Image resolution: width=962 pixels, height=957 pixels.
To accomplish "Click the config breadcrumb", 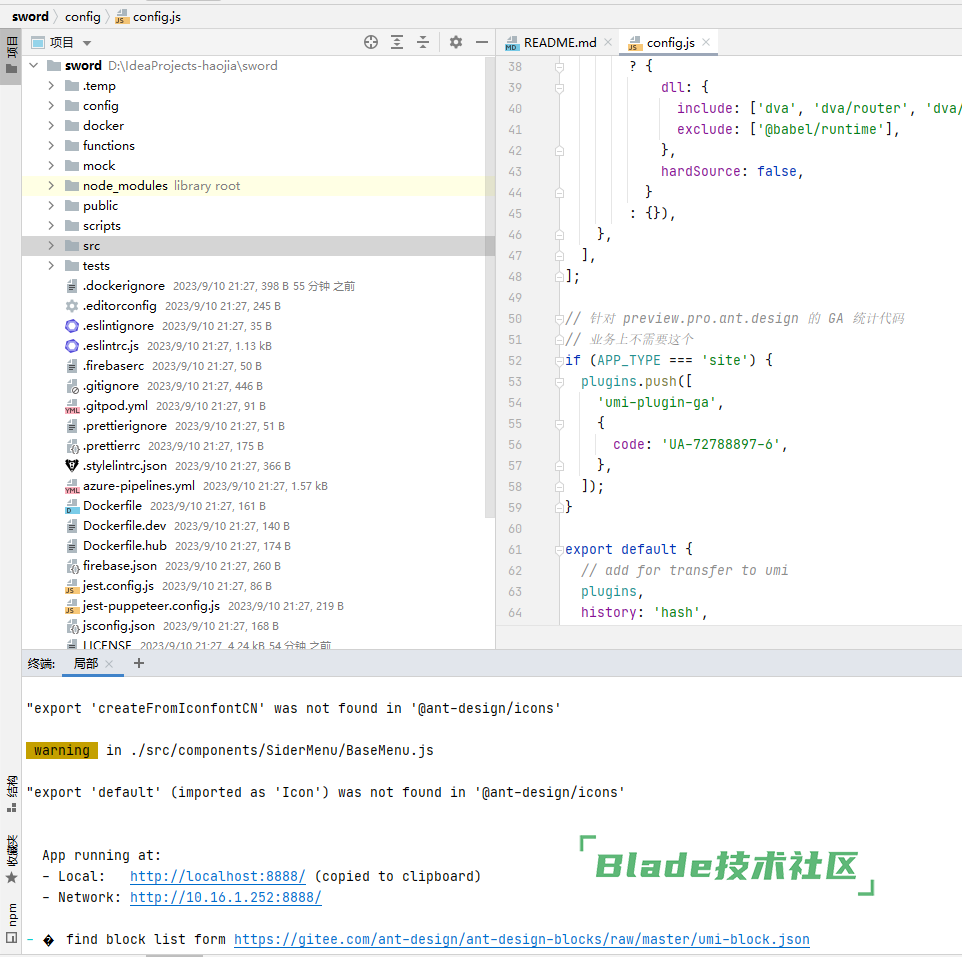I will pyautogui.click(x=83, y=17).
